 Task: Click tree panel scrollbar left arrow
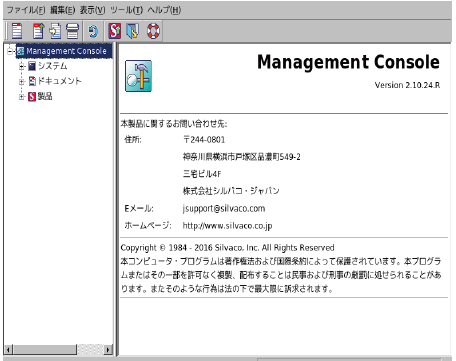click(x=9, y=350)
